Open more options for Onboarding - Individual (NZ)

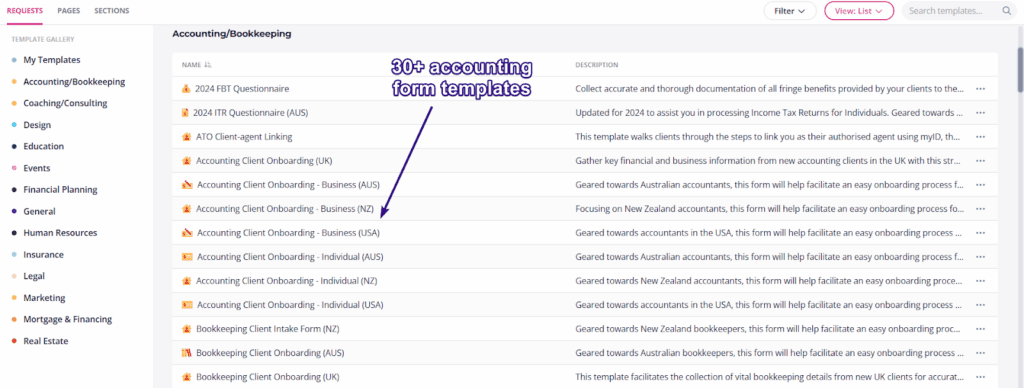980,281
